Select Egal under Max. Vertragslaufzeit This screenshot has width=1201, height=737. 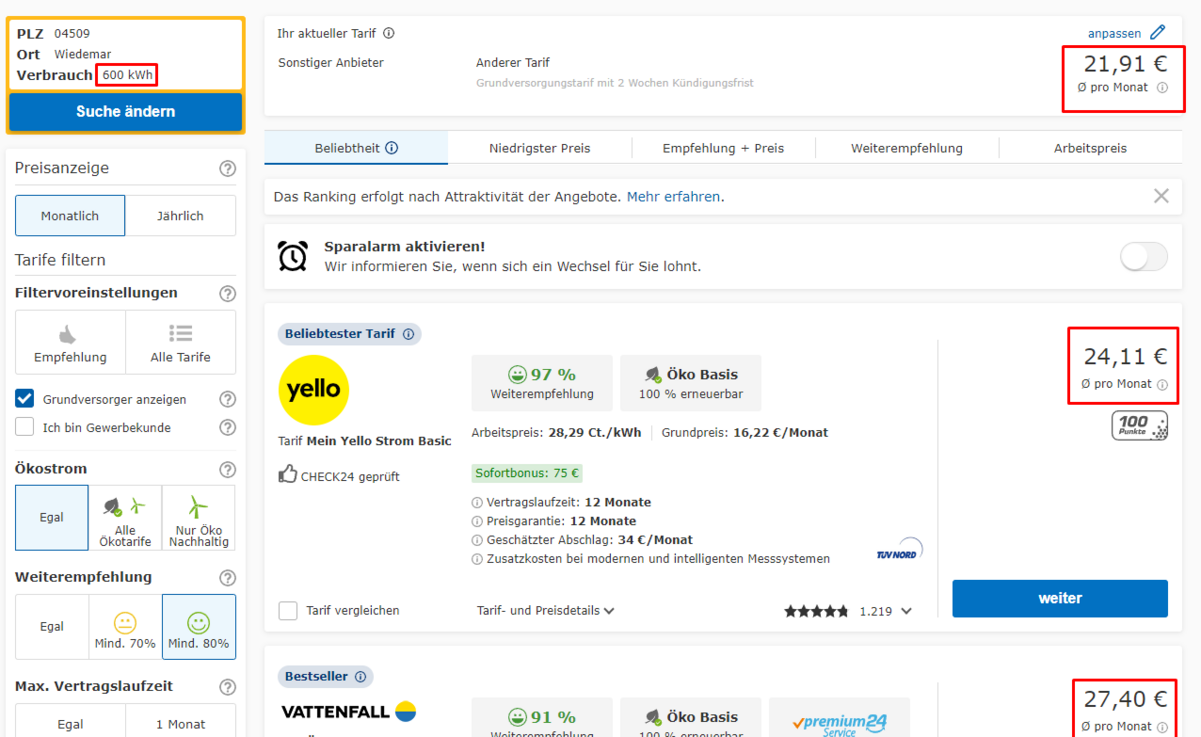click(70, 722)
